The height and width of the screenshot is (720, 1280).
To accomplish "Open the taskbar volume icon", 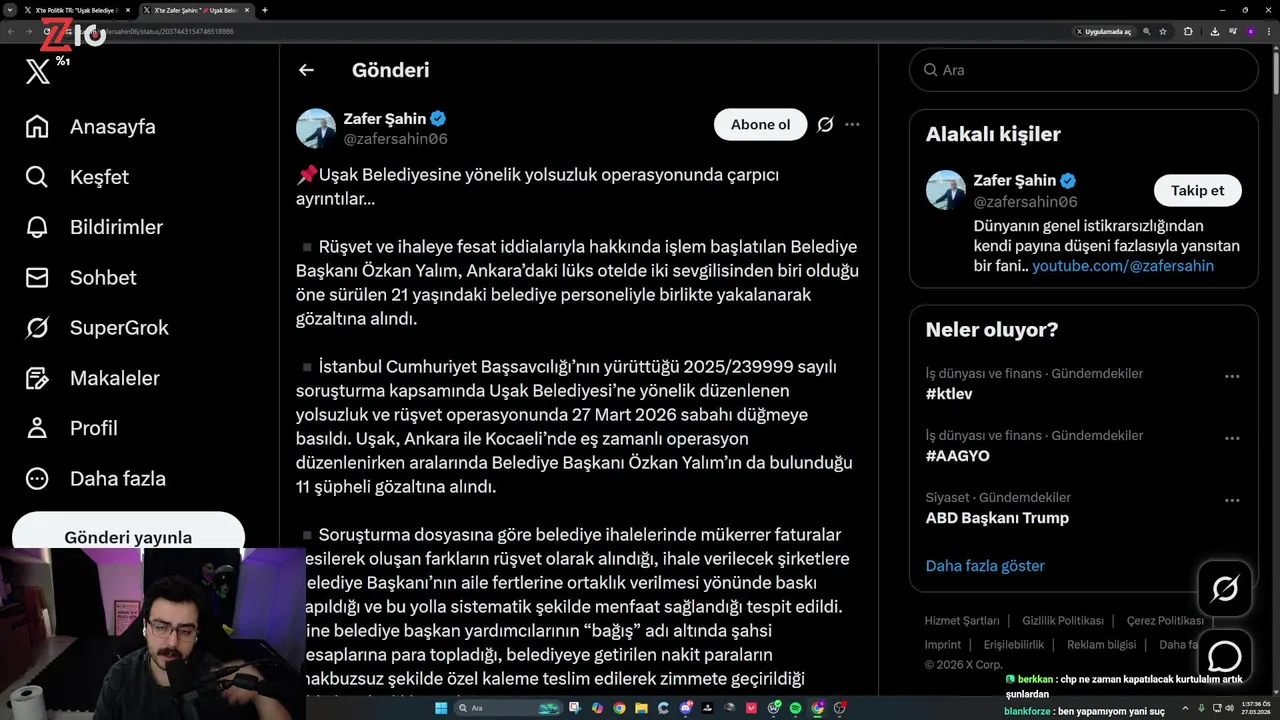I will click(1229, 708).
